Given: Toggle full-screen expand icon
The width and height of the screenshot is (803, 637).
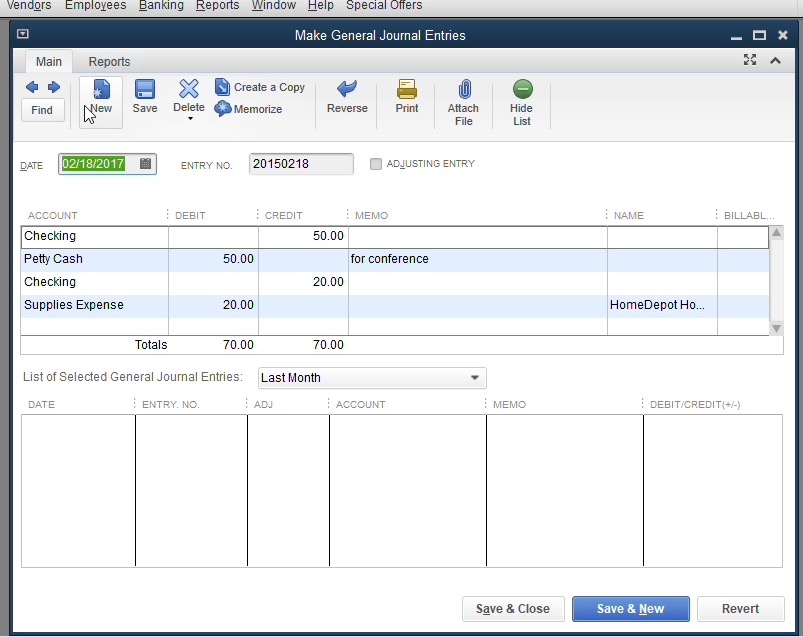Looking at the screenshot, I should click(750, 60).
